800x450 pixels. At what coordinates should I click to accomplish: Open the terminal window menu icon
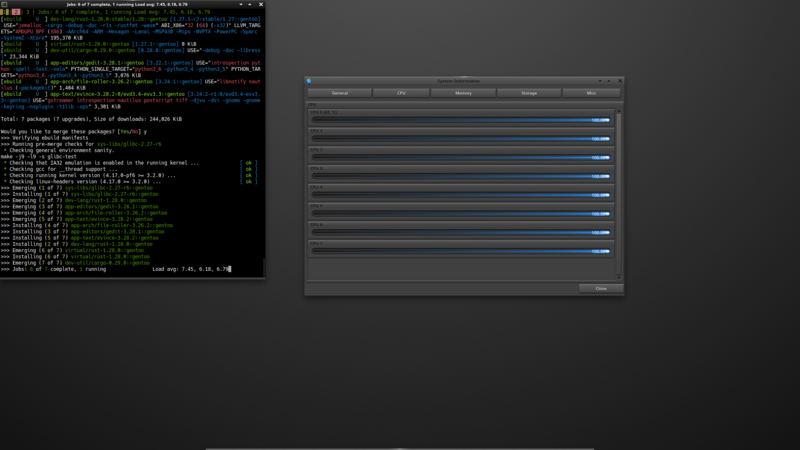tap(4, 4)
